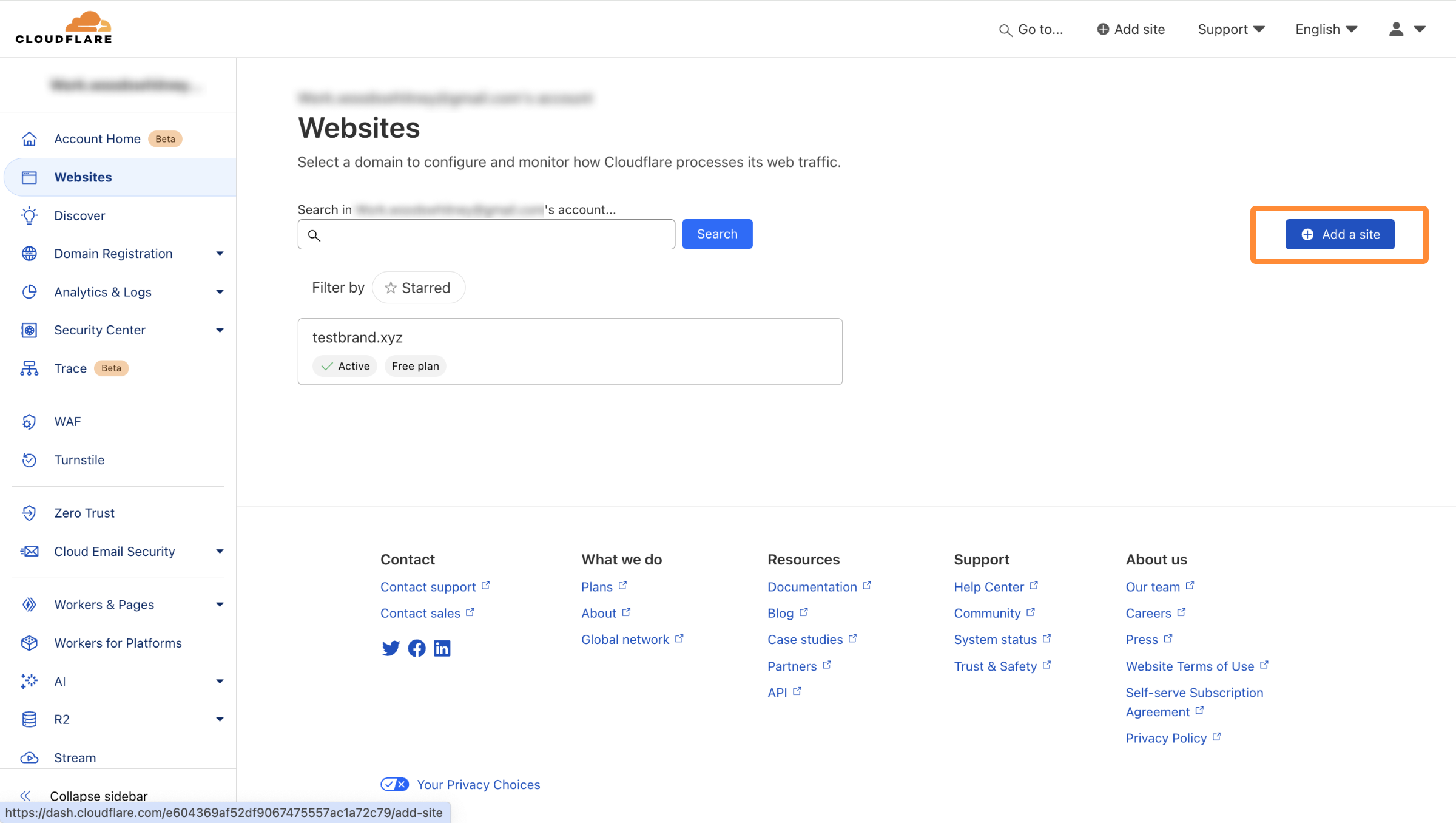Open the LinkedIn icon link
The height and width of the screenshot is (823, 1456).
tap(442, 648)
